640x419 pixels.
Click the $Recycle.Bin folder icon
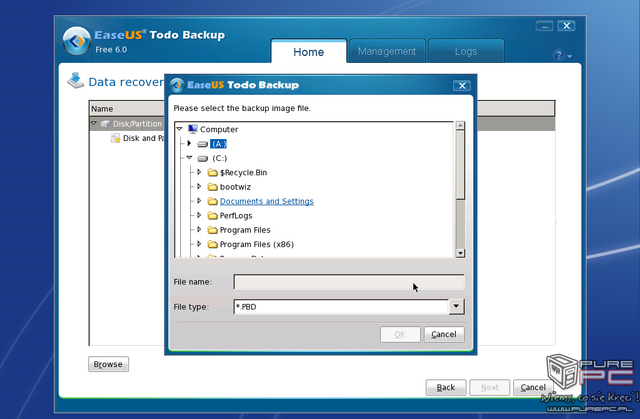click(x=212, y=173)
